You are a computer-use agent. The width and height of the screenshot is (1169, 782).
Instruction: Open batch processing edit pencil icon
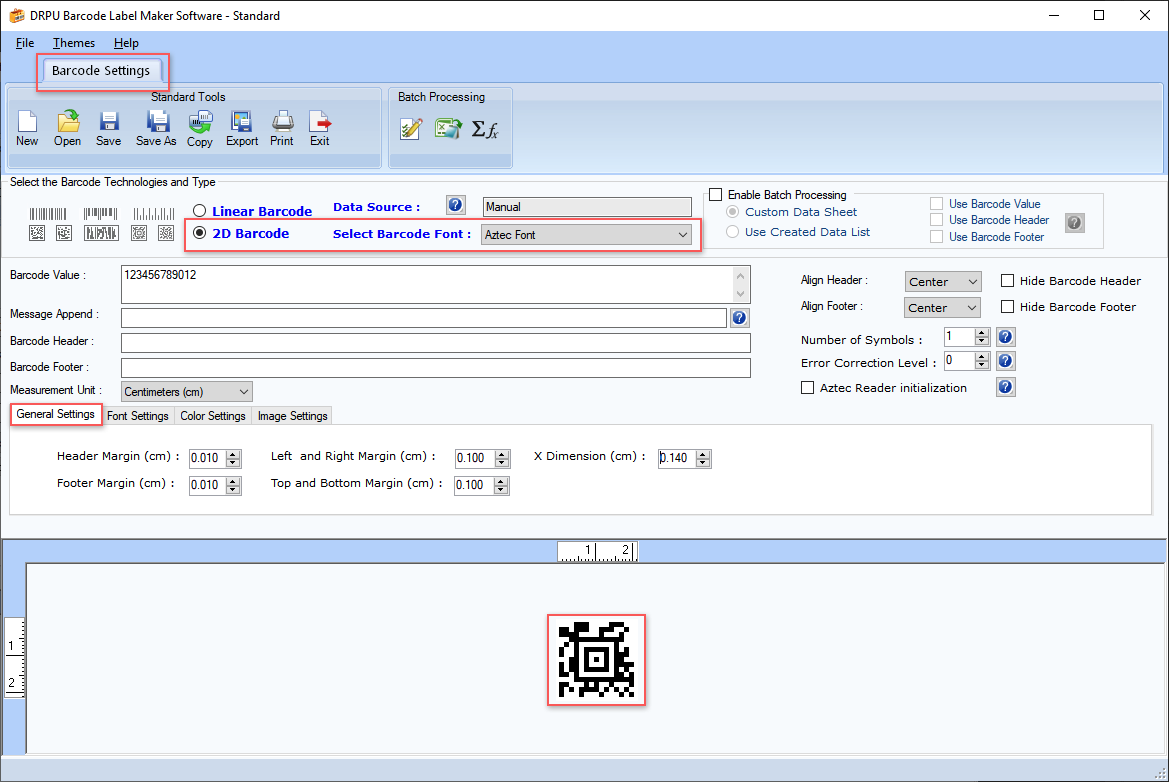(411, 129)
